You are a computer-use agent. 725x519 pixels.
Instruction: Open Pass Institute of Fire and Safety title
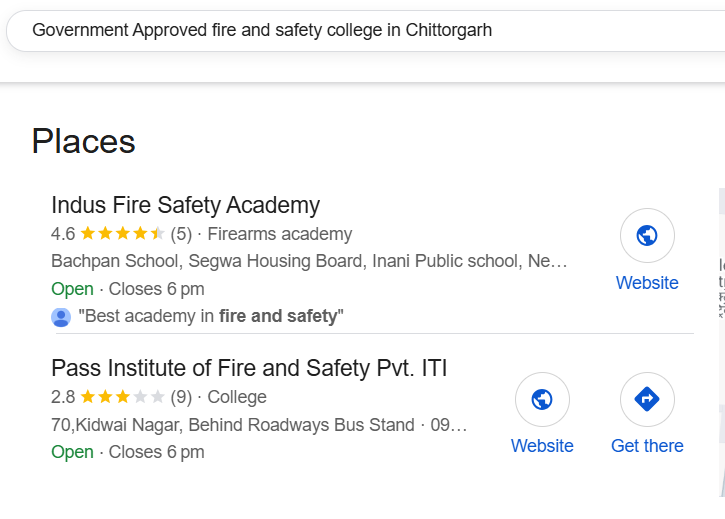pos(249,368)
